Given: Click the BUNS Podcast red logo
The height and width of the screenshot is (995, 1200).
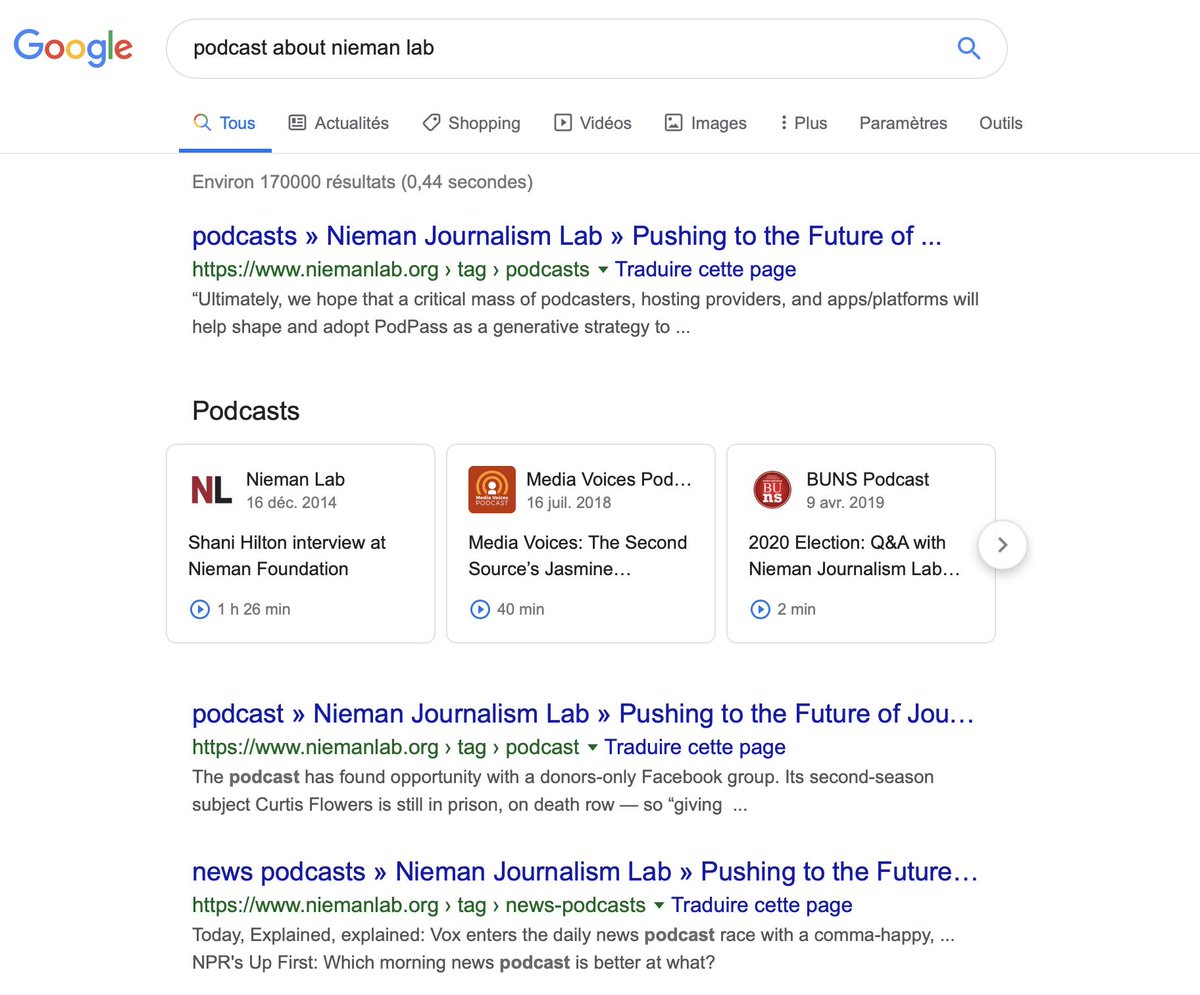Looking at the screenshot, I should (x=772, y=490).
